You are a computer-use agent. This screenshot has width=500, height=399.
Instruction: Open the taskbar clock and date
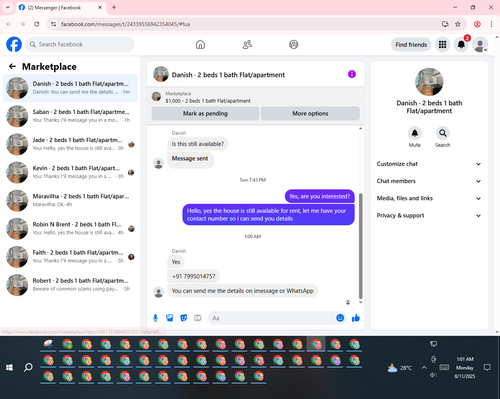point(465,367)
